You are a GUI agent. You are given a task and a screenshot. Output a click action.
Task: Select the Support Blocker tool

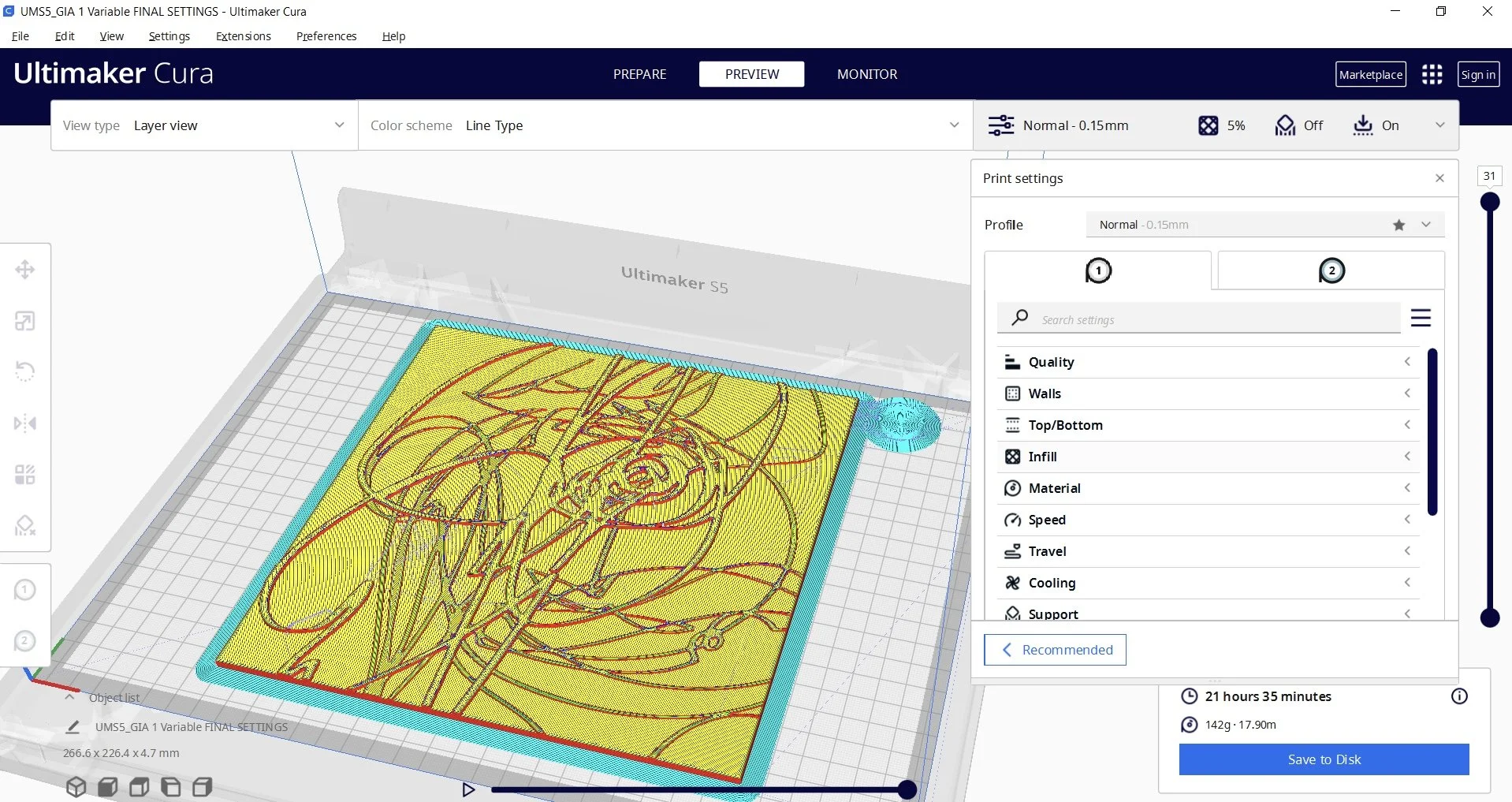(24, 525)
